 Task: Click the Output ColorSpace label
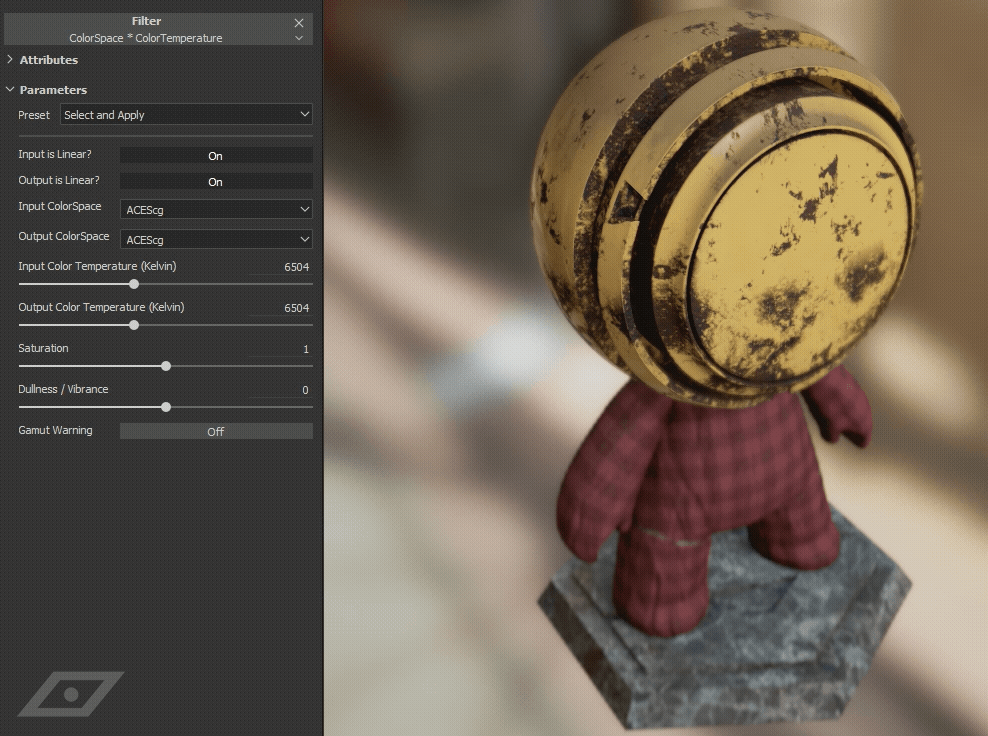64,236
